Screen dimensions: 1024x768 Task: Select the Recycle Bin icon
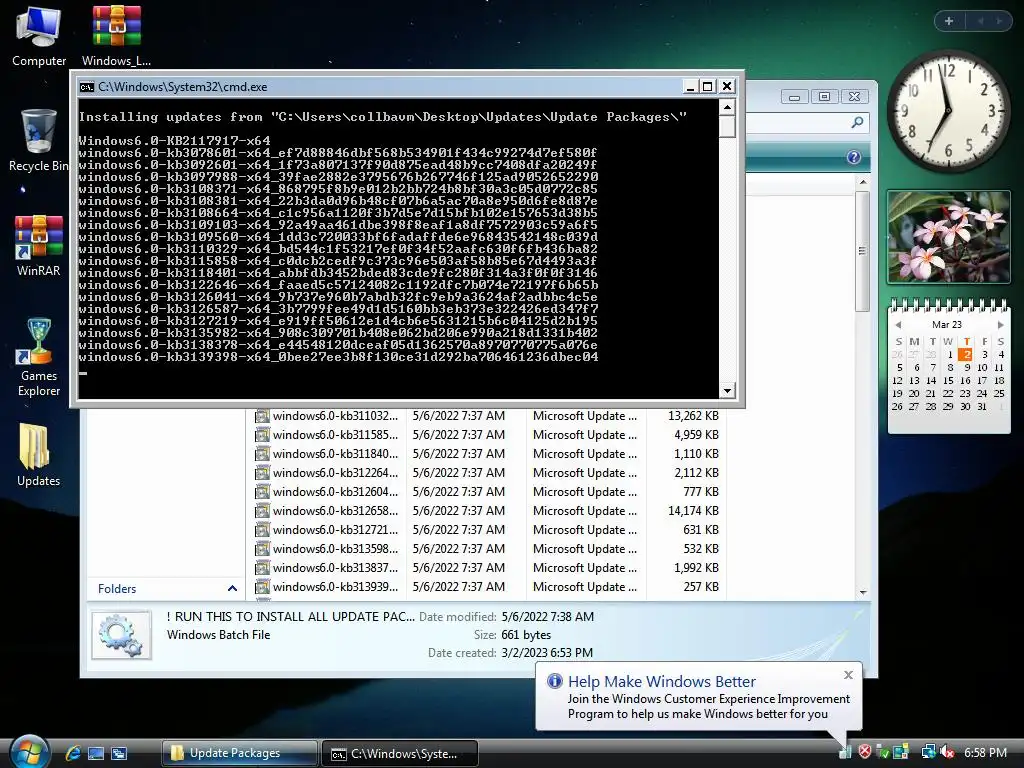click(x=39, y=139)
